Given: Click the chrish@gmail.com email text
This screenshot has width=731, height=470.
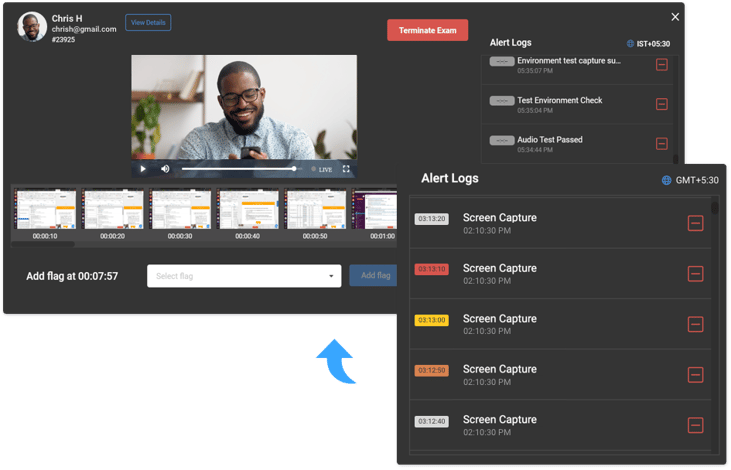Looking at the screenshot, I should pyautogui.click(x=84, y=29).
